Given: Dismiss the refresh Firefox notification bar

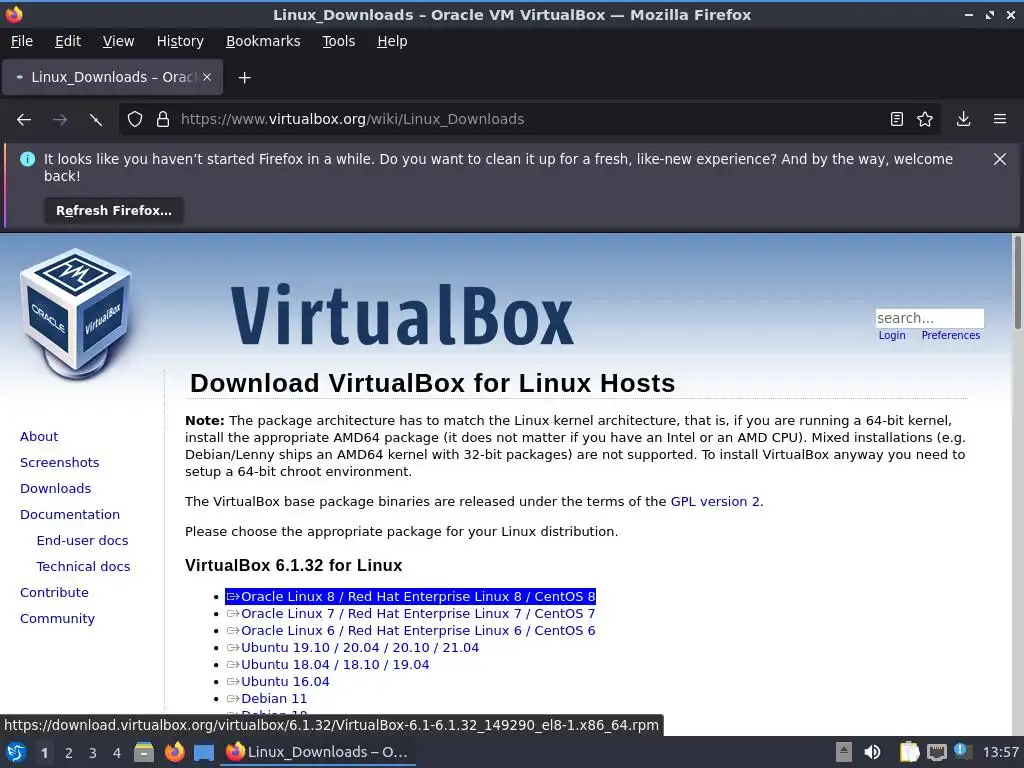Looking at the screenshot, I should [999, 159].
